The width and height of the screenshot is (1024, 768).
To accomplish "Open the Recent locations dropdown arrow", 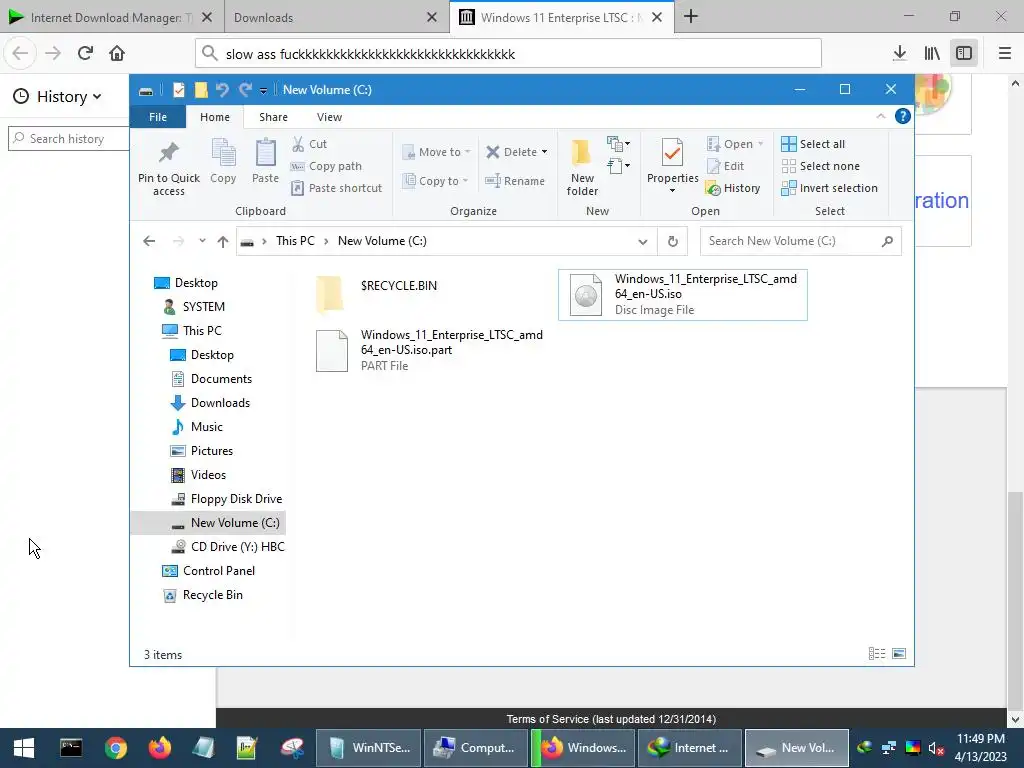I will [x=202, y=241].
